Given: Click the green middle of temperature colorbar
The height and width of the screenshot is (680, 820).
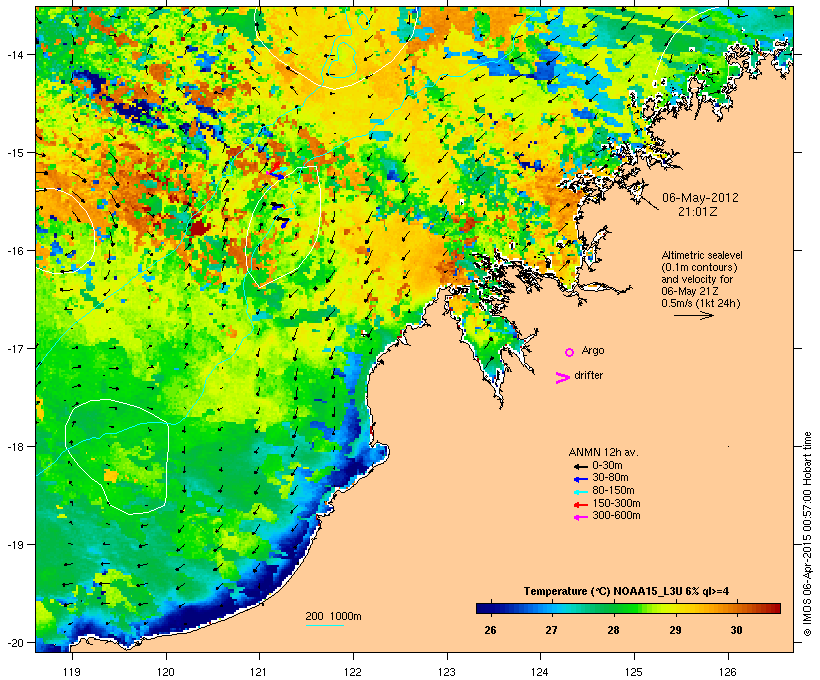Looking at the screenshot, I should (628, 608).
